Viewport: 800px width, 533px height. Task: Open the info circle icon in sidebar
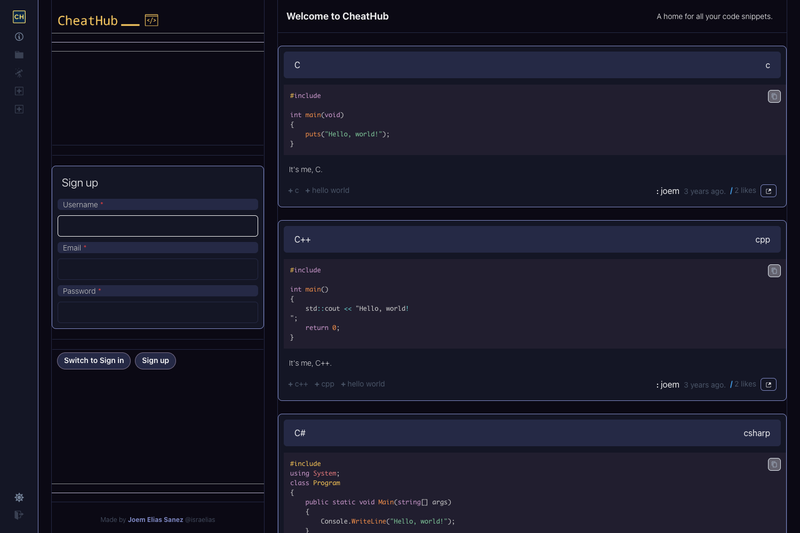coord(19,37)
